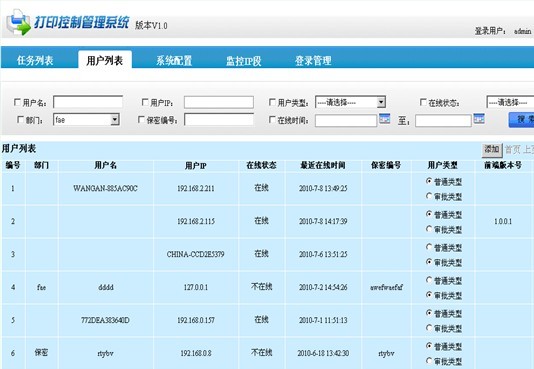Click the CHINA-CCD2E5379 cell
Viewport: 534px width, 369px height.
[195, 254]
